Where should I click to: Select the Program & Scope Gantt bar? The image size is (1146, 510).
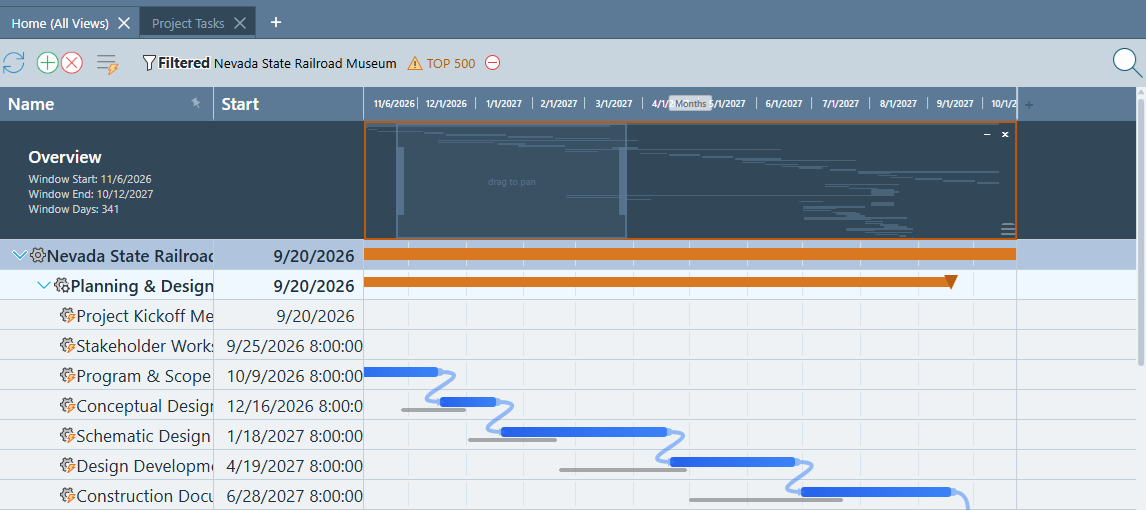coord(401,372)
